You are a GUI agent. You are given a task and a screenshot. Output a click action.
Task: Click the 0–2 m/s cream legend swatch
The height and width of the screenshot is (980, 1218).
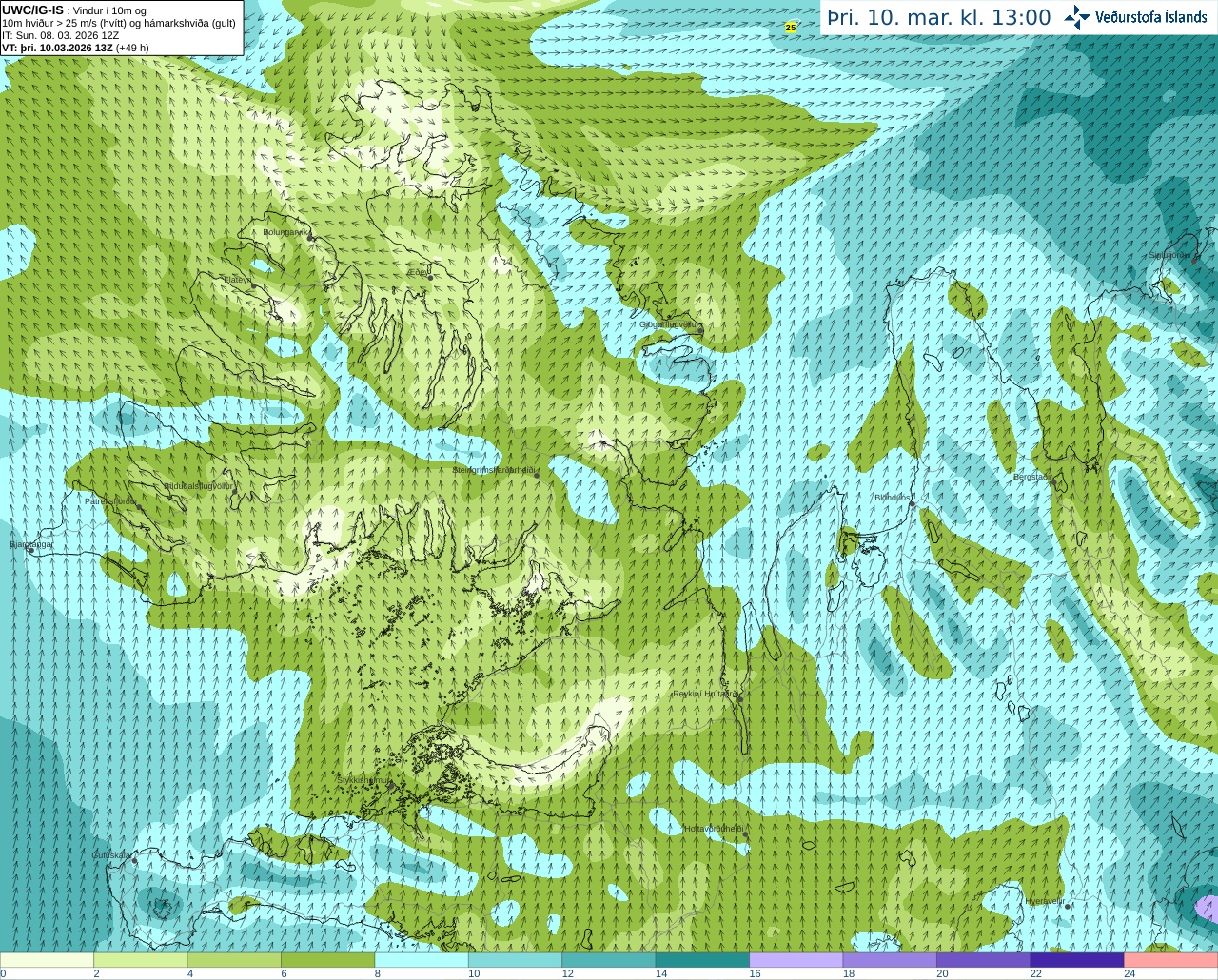(47, 960)
